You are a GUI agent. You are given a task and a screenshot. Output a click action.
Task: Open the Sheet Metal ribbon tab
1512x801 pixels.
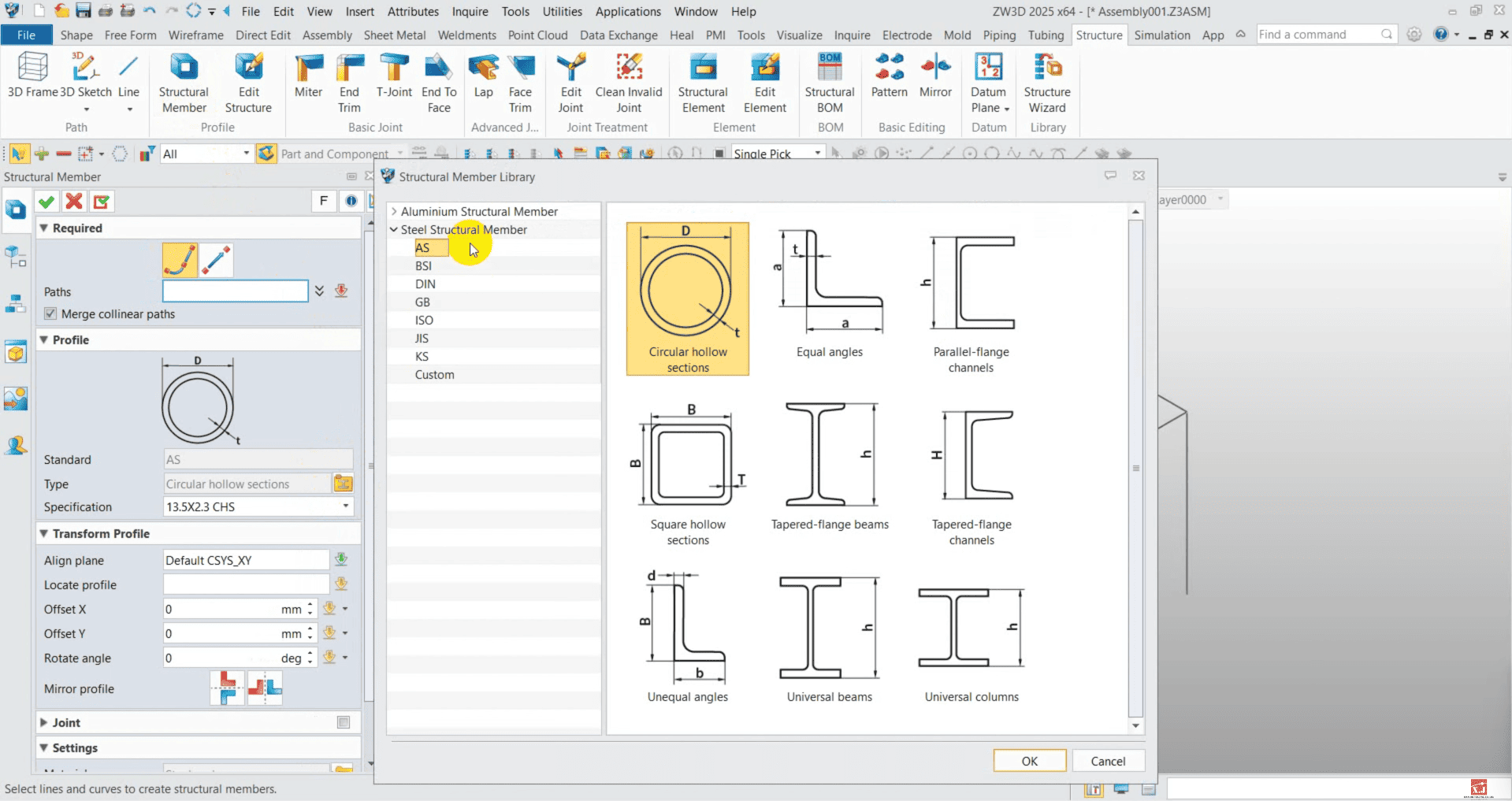(394, 35)
